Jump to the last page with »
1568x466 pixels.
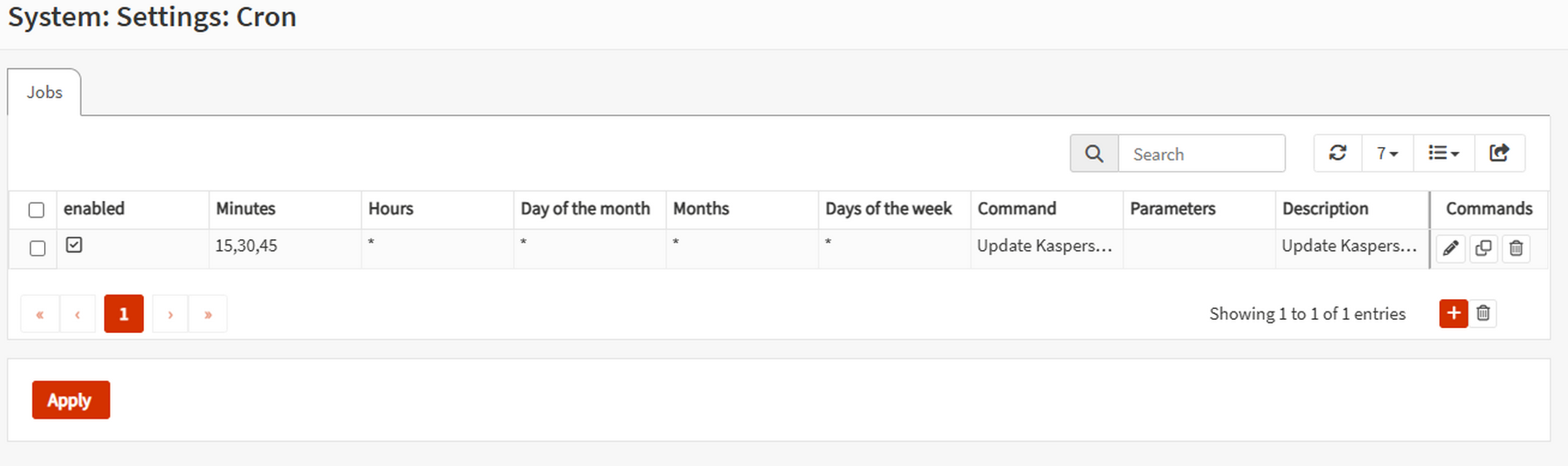(x=208, y=314)
